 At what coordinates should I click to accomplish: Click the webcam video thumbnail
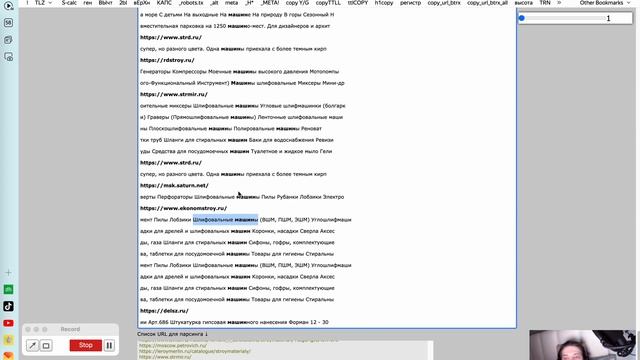tap(582, 345)
